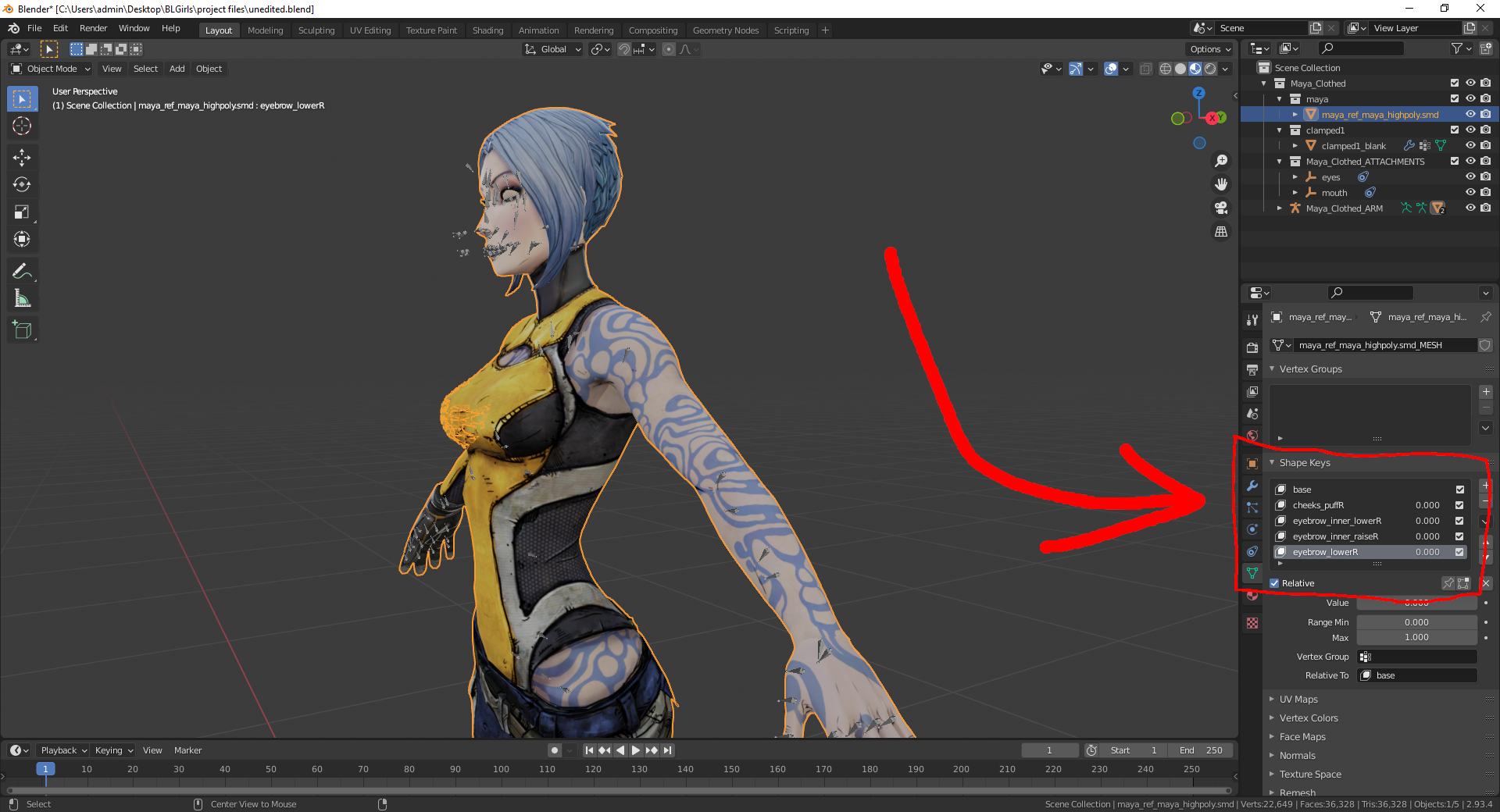Open the Select menu in viewport header
This screenshot has width=1500, height=812.
coord(145,69)
